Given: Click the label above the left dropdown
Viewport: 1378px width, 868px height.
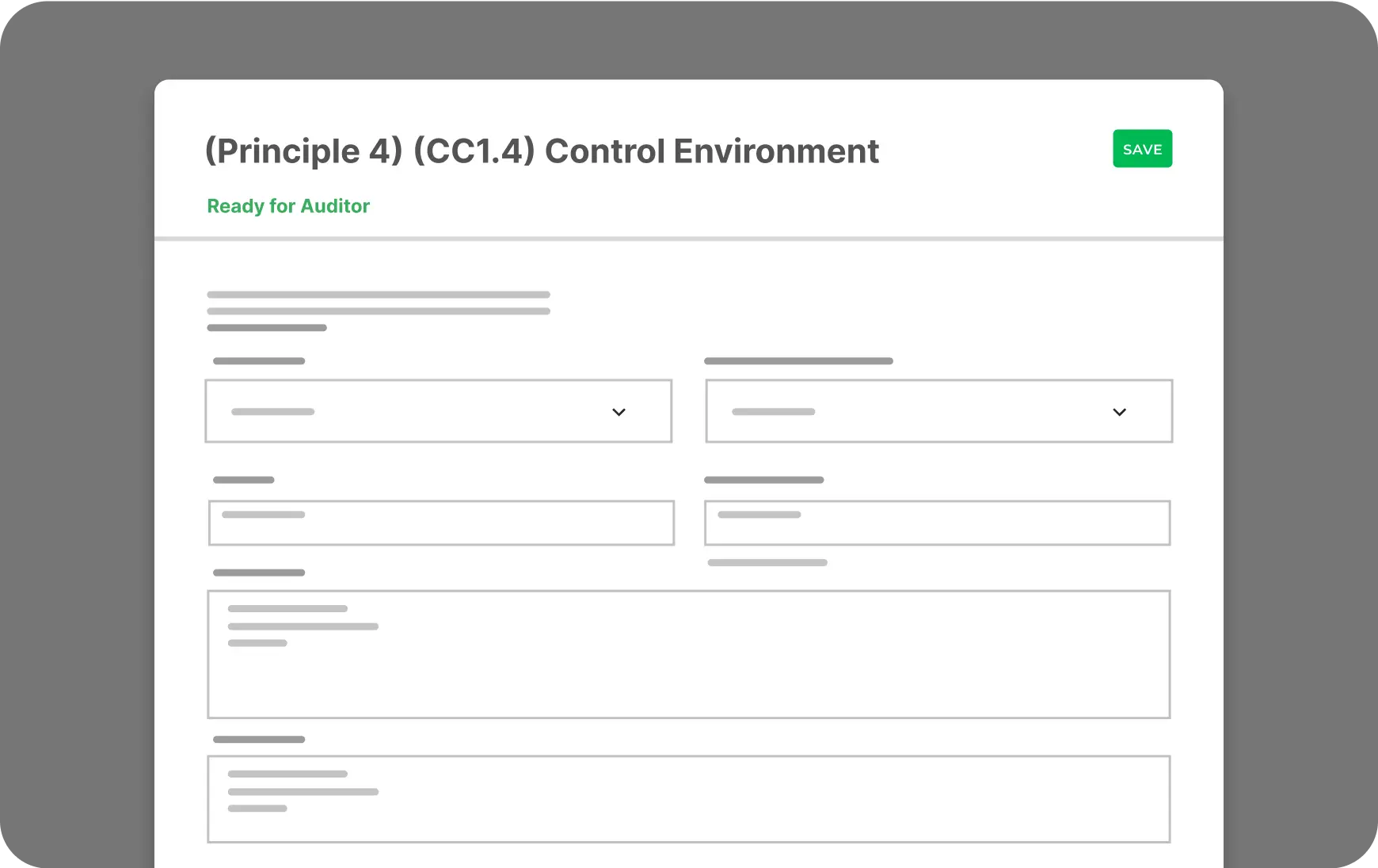Looking at the screenshot, I should click(x=259, y=361).
